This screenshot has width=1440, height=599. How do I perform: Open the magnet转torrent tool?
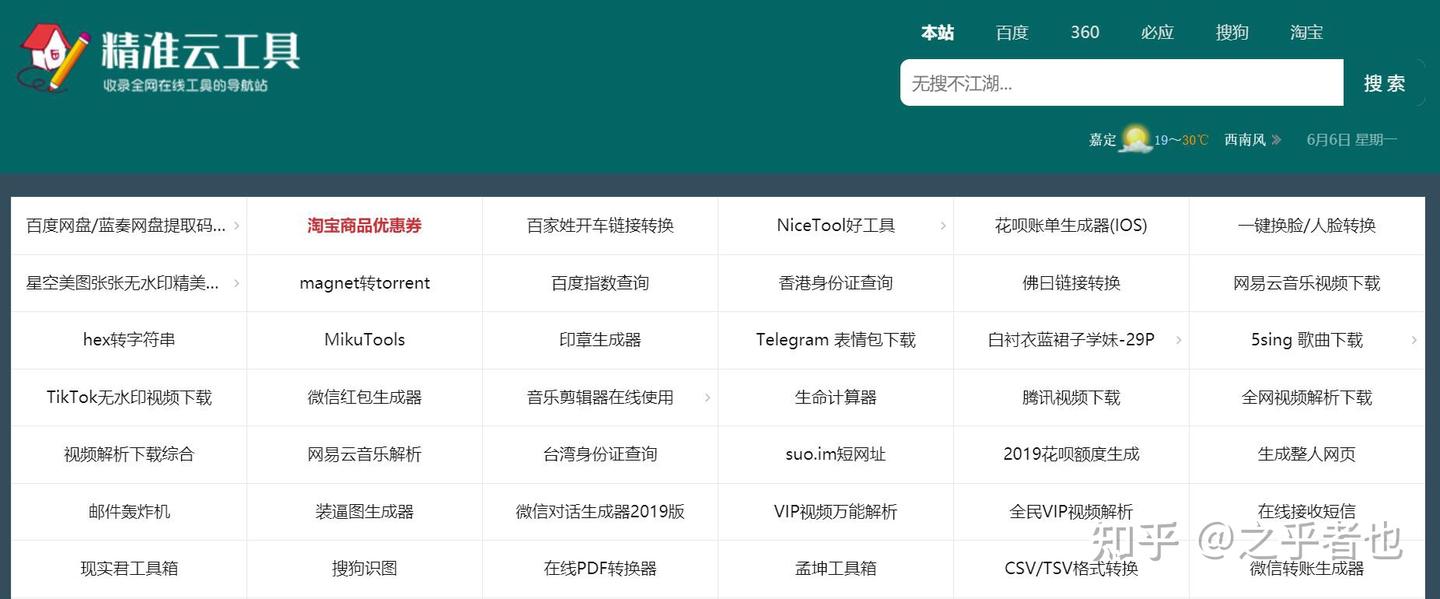coord(364,283)
